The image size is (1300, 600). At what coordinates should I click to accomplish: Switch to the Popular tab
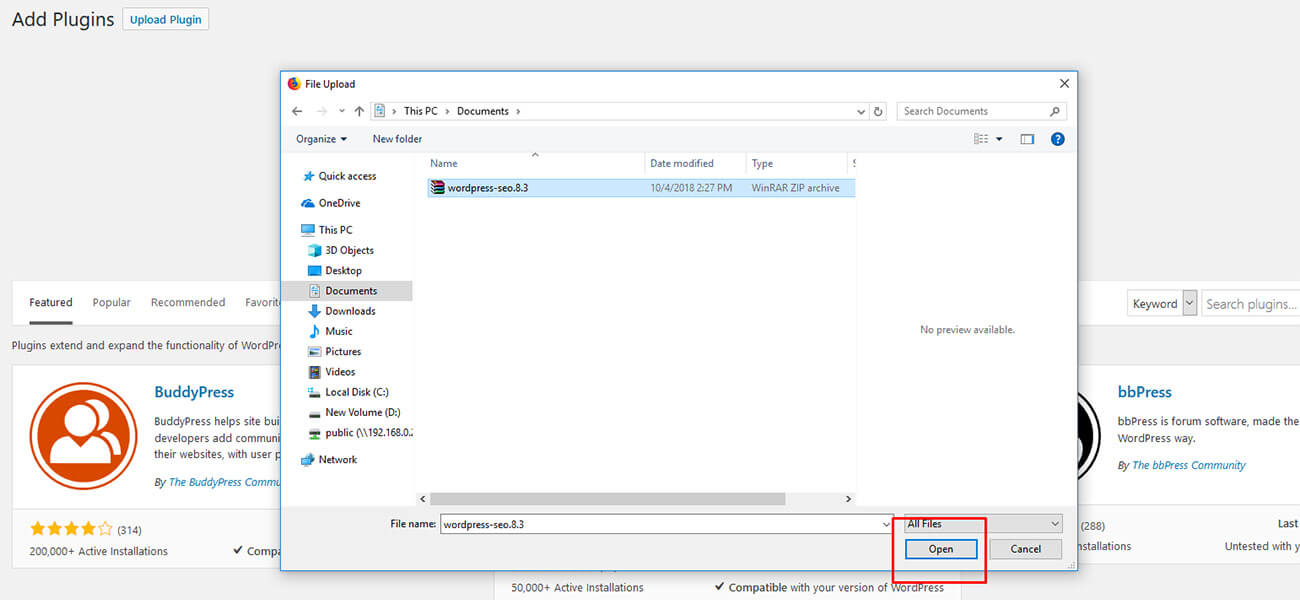click(x=112, y=302)
